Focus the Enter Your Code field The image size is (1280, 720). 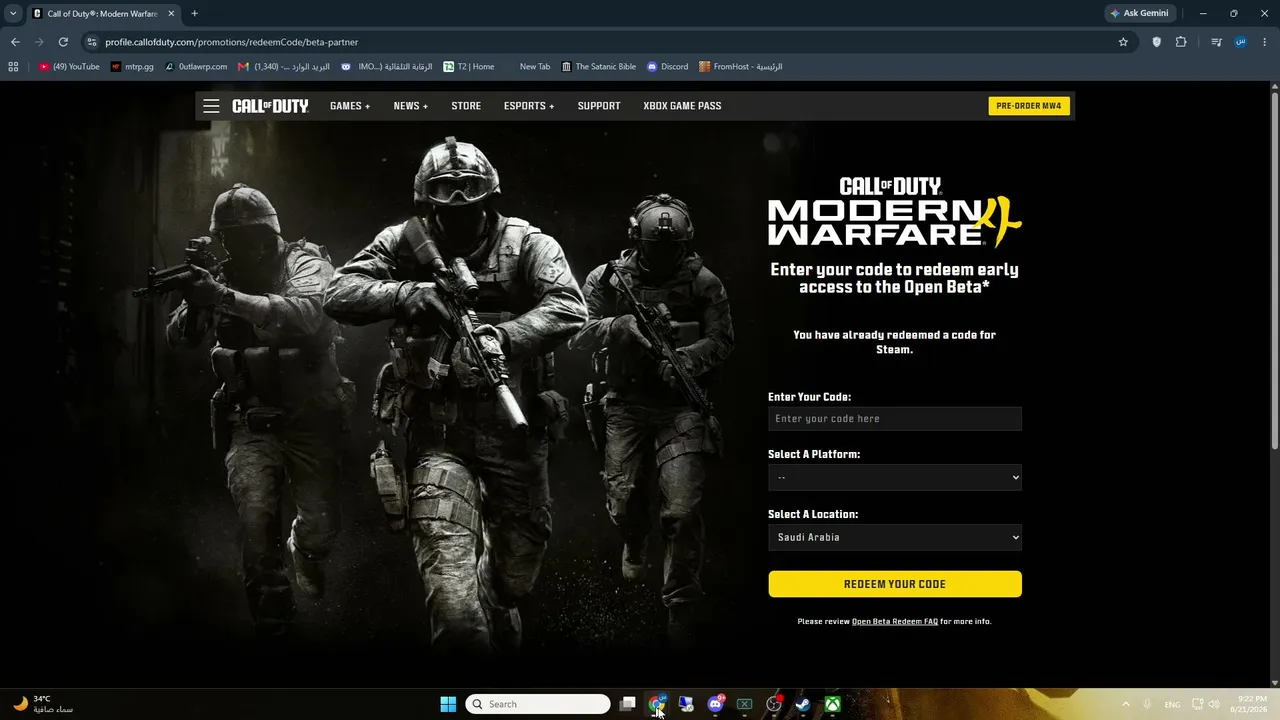click(895, 419)
